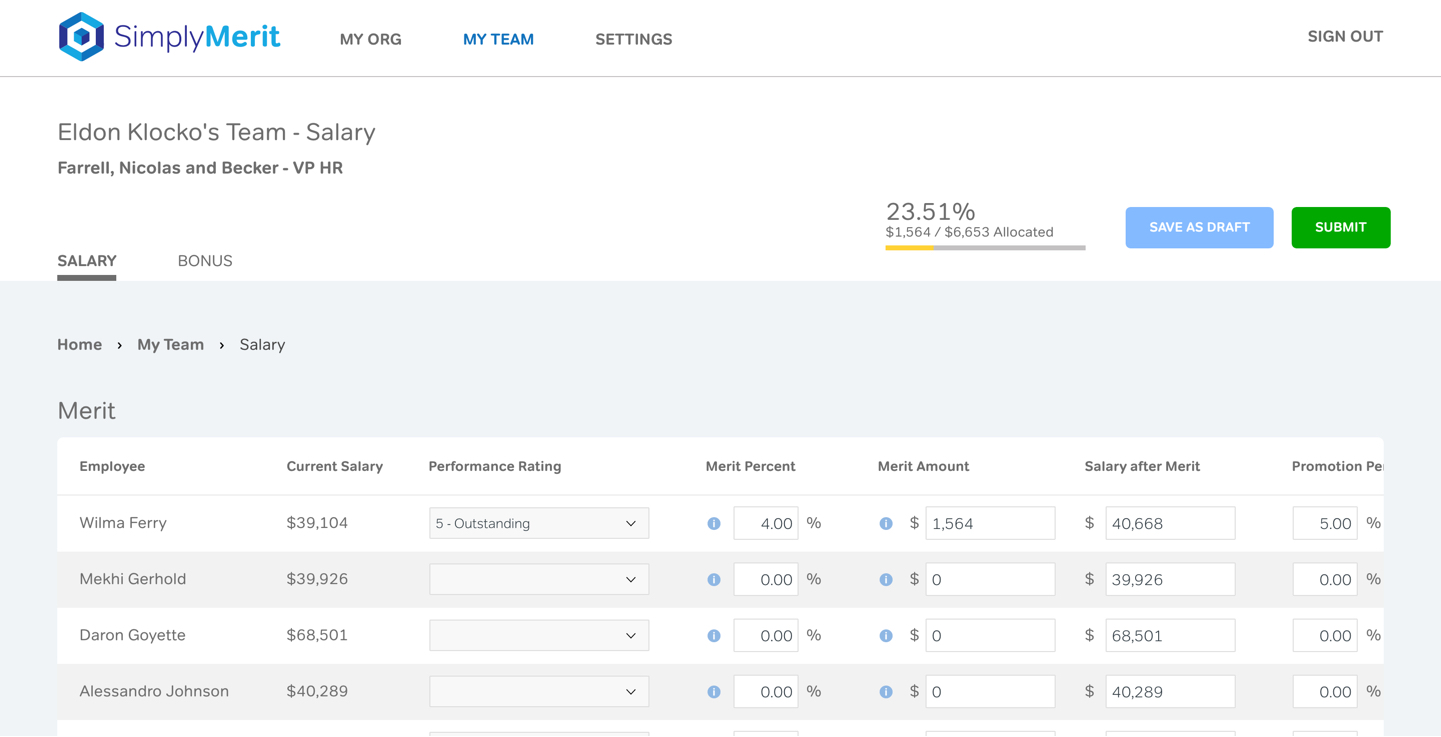Click Mekhi Gerhold's Promotion Percent field

(1325, 579)
